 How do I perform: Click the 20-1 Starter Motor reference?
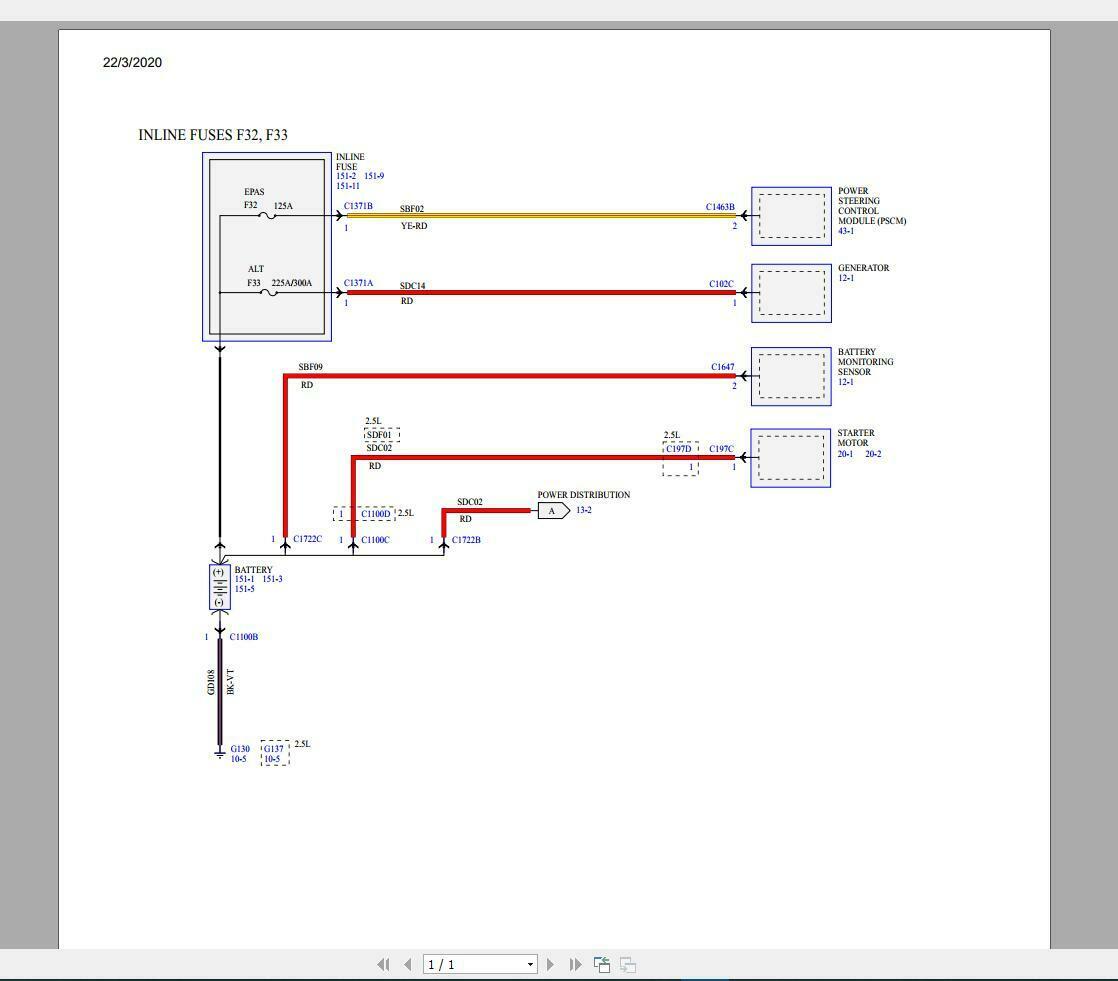tap(846, 454)
